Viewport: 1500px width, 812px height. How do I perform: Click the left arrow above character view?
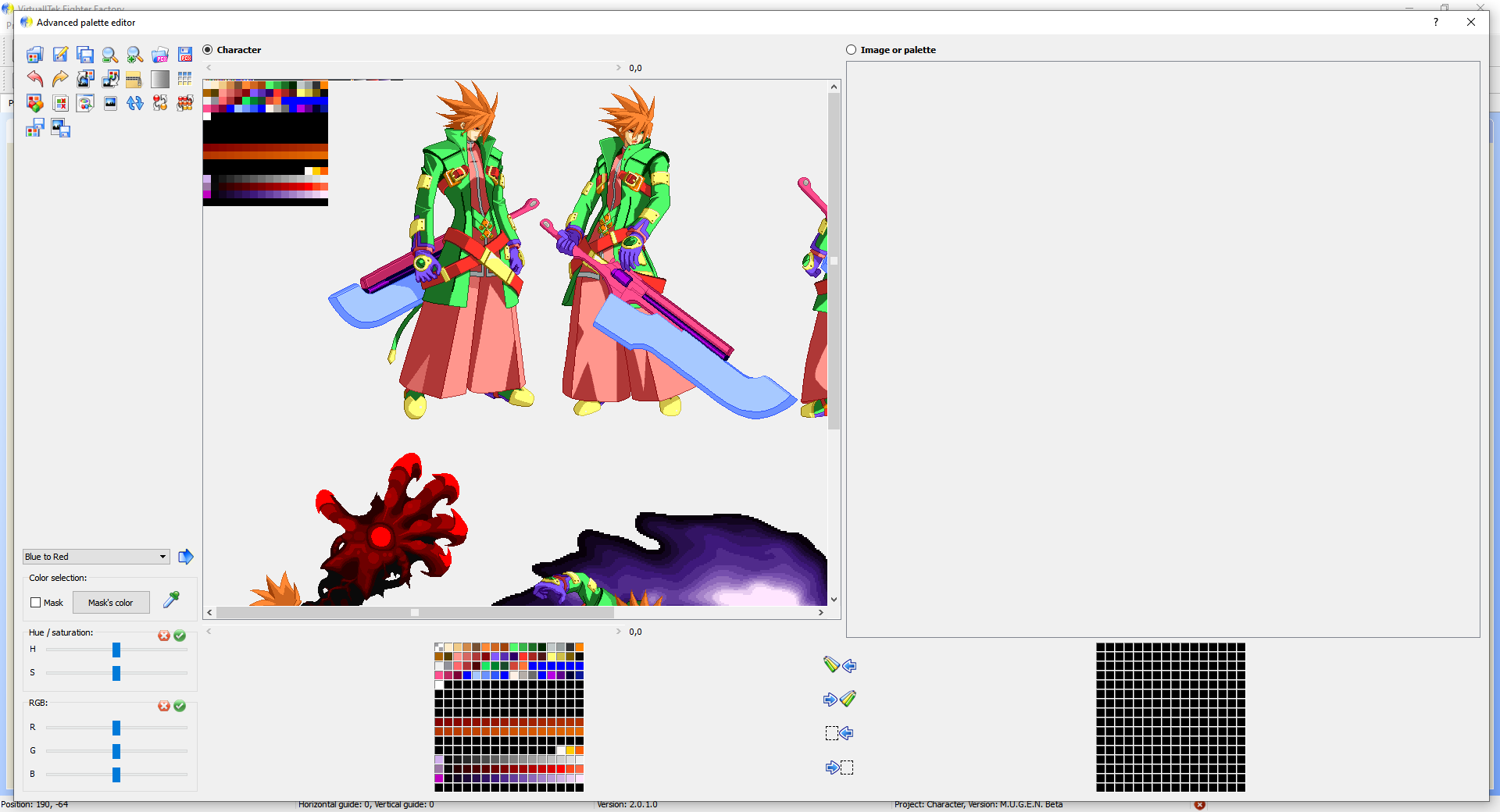tap(209, 68)
